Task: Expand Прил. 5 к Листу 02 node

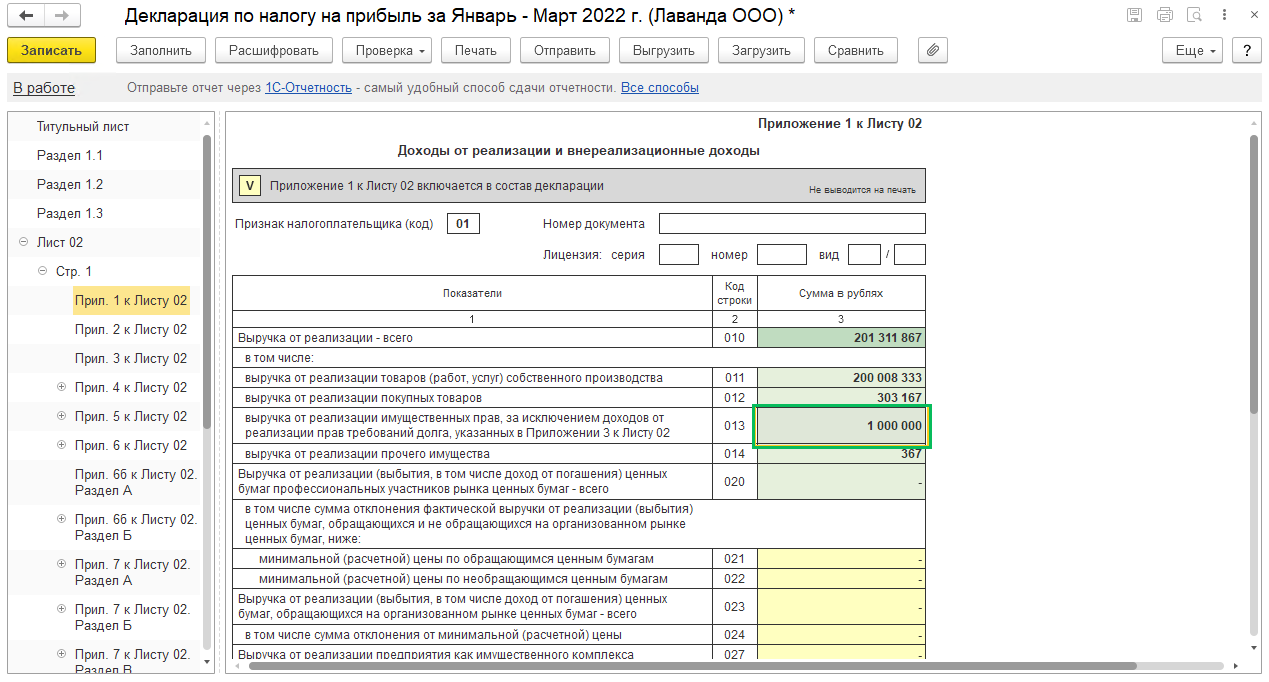Action: (61, 416)
